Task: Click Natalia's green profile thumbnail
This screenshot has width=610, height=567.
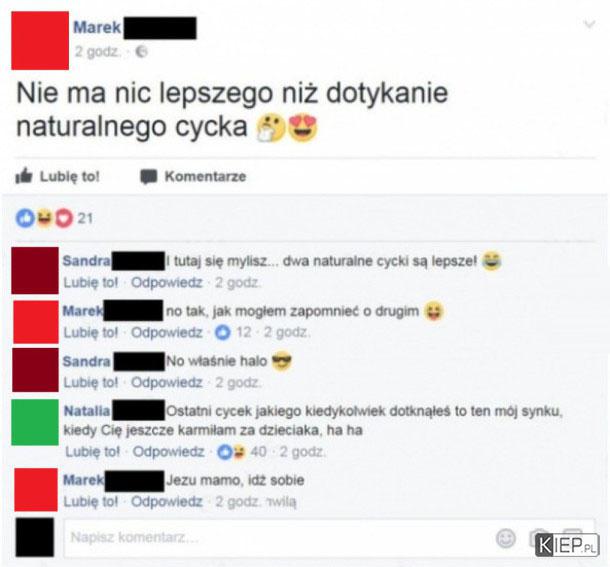Action: [35, 422]
